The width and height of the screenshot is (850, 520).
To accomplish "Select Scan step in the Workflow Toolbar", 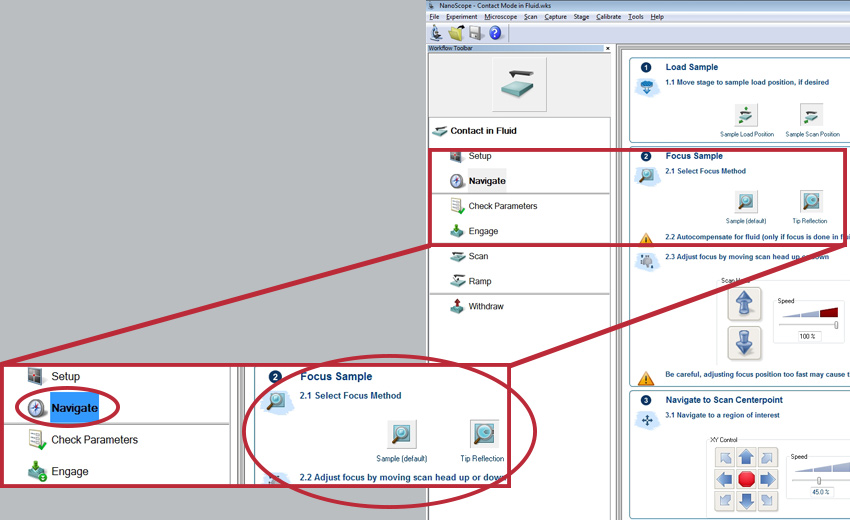I will coord(478,256).
